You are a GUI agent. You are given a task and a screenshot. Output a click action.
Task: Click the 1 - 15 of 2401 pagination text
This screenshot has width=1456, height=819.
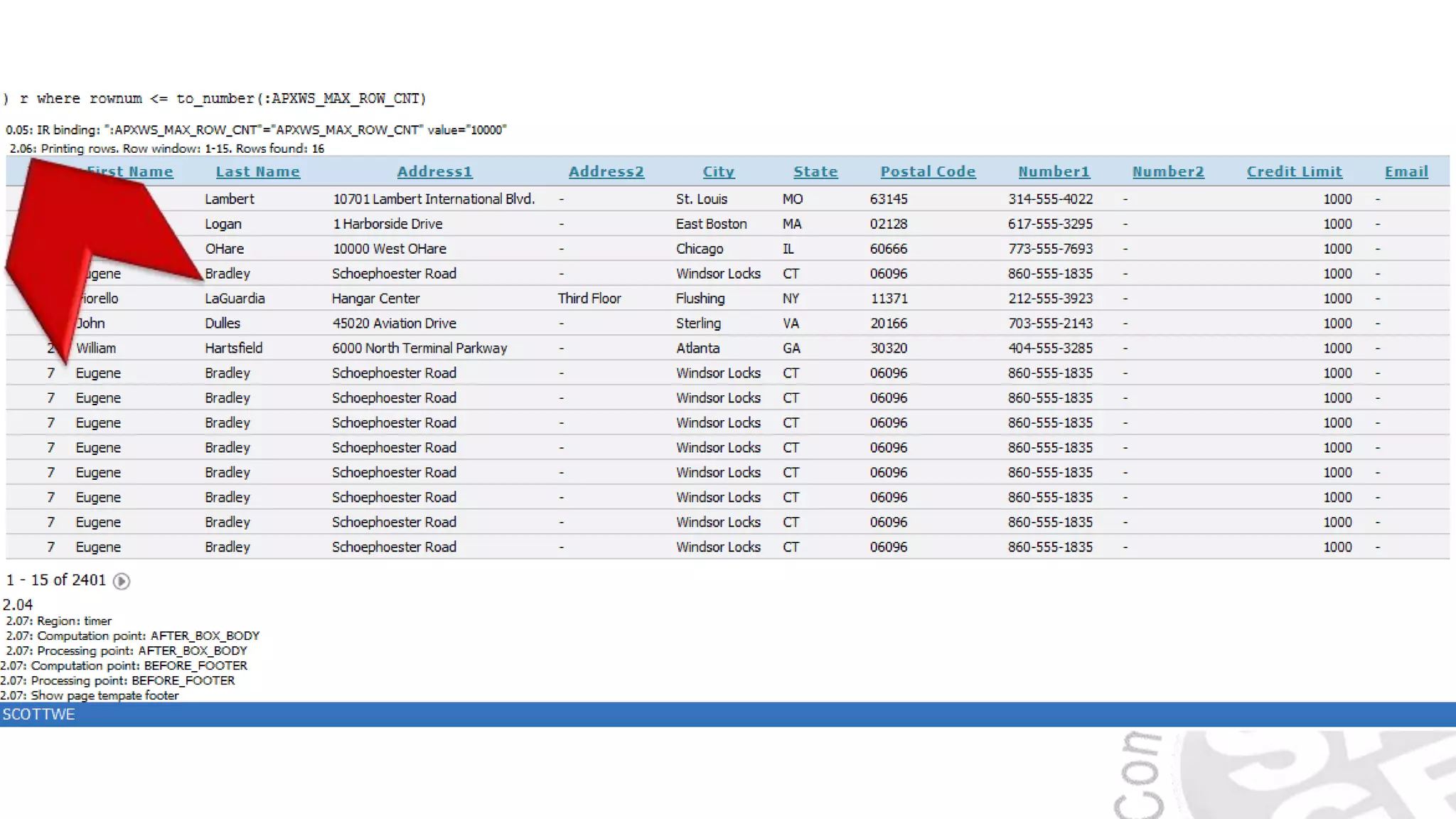56,580
